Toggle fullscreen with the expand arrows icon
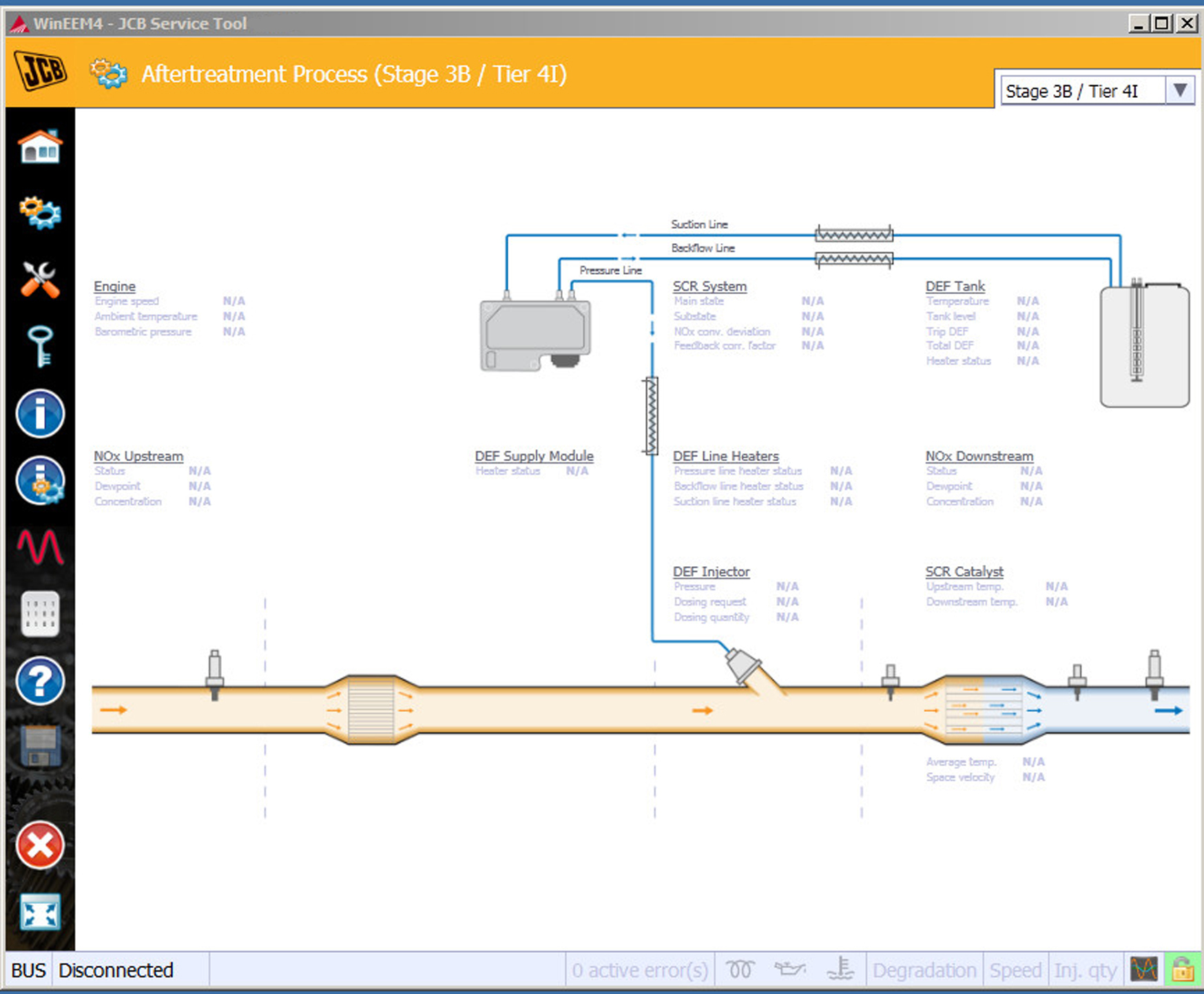 point(40,912)
